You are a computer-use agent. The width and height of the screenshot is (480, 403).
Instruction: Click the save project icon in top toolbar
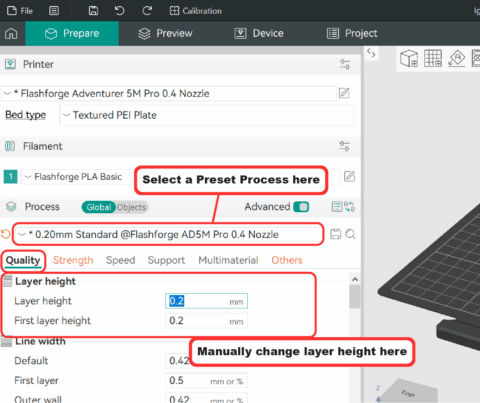point(93,11)
